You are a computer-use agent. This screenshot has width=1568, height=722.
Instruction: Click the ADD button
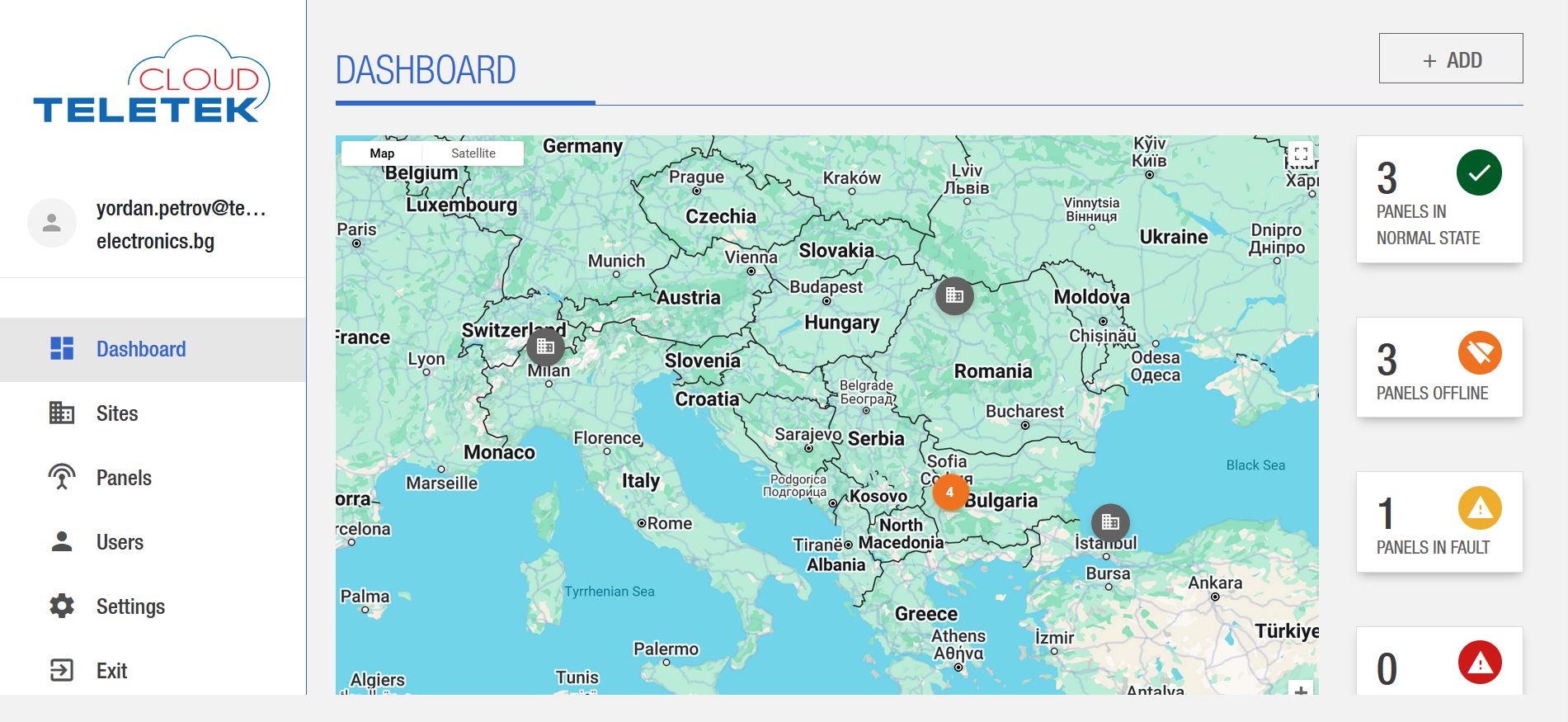click(x=1451, y=59)
